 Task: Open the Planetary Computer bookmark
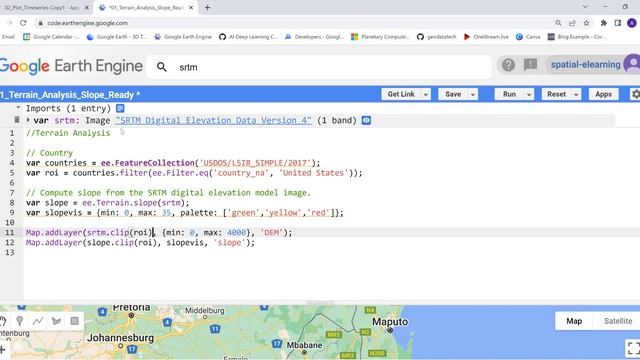point(380,37)
